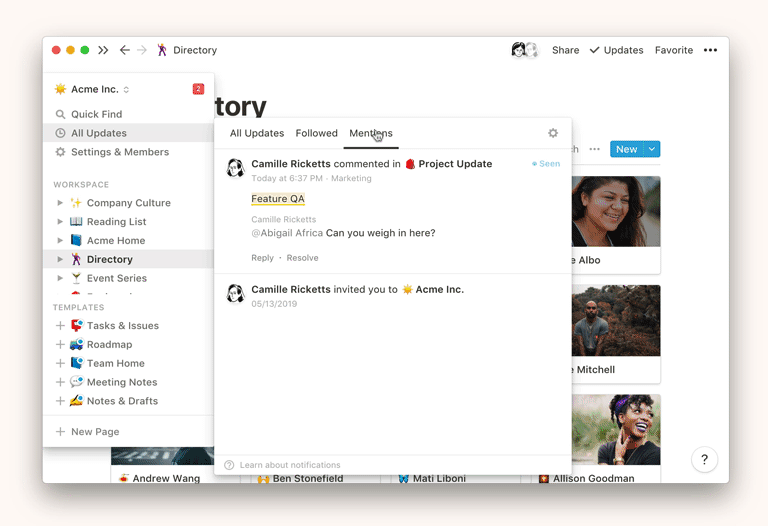This screenshot has width=768, height=526.
Task: Expand the Company Culture page tree
Action: 60,203
